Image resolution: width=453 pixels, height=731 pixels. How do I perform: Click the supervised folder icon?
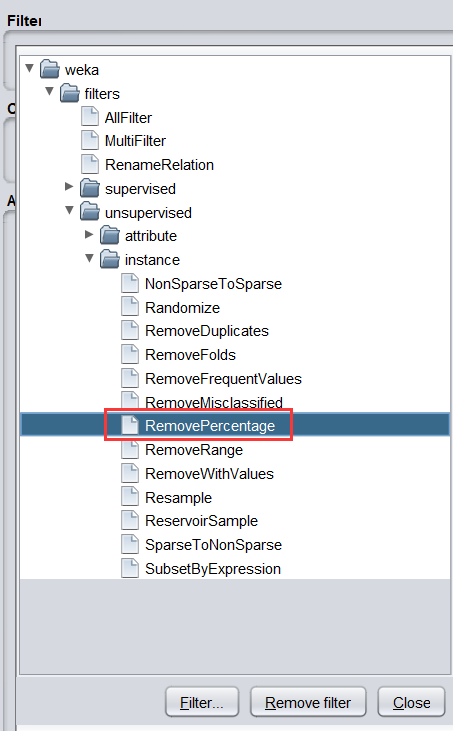click(89, 188)
